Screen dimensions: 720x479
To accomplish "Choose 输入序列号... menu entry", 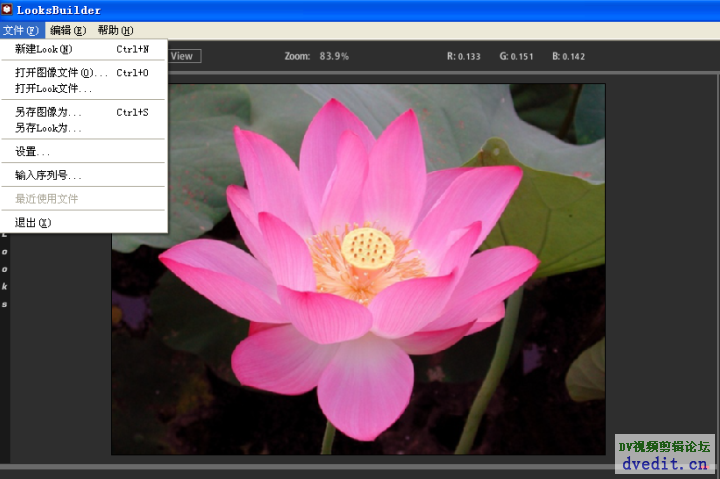I will click(83, 175).
